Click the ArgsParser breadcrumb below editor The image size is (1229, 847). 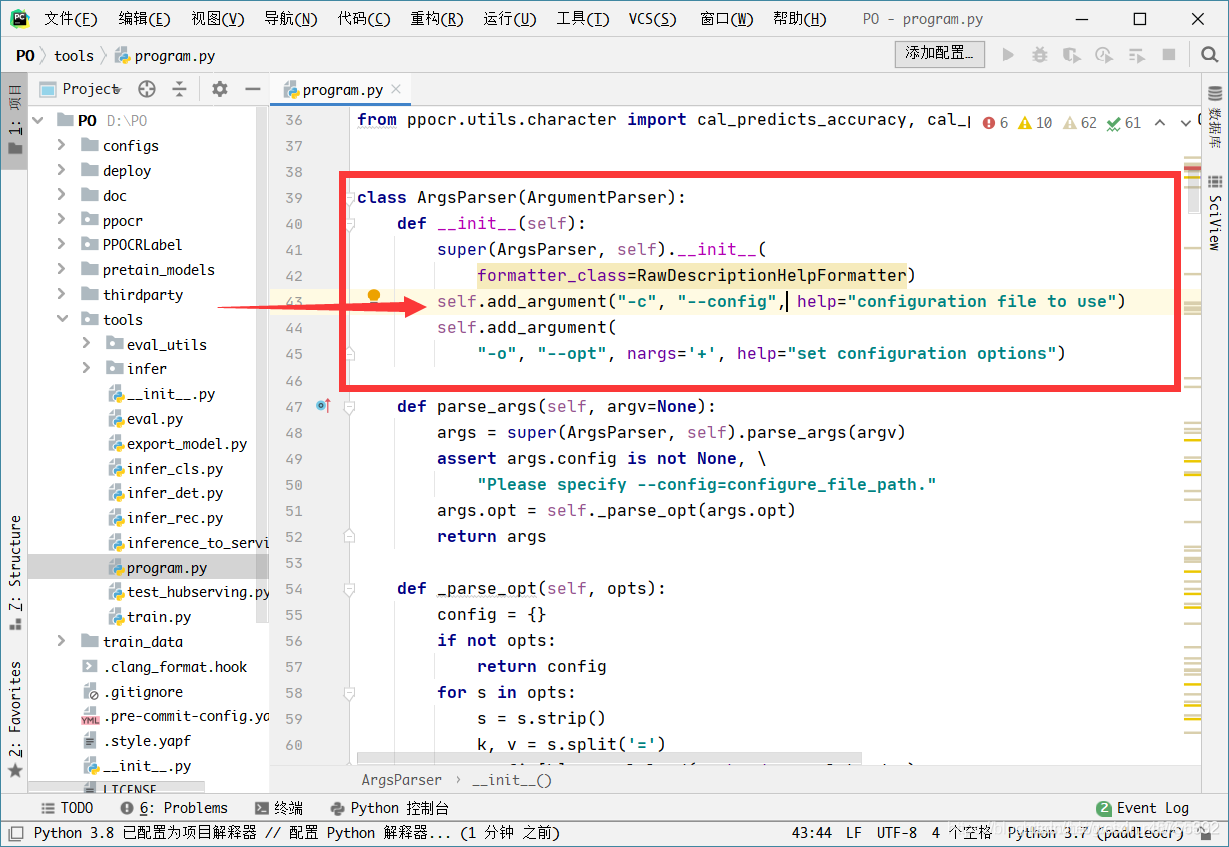click(401, 780)
